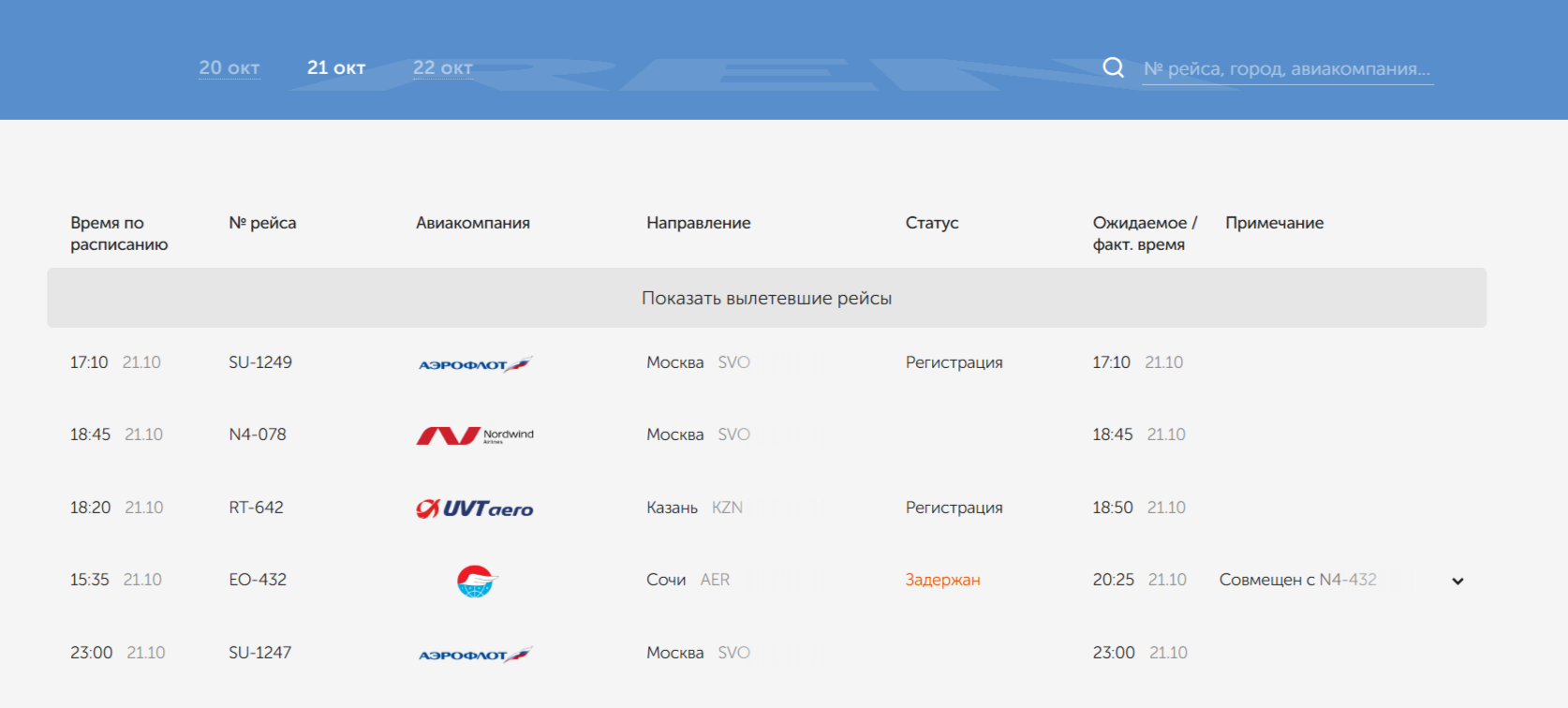Click the Nordwind Airlines logo
Image resolution: width=1568 pixels, height=708 pixels.
pos(475,435)
